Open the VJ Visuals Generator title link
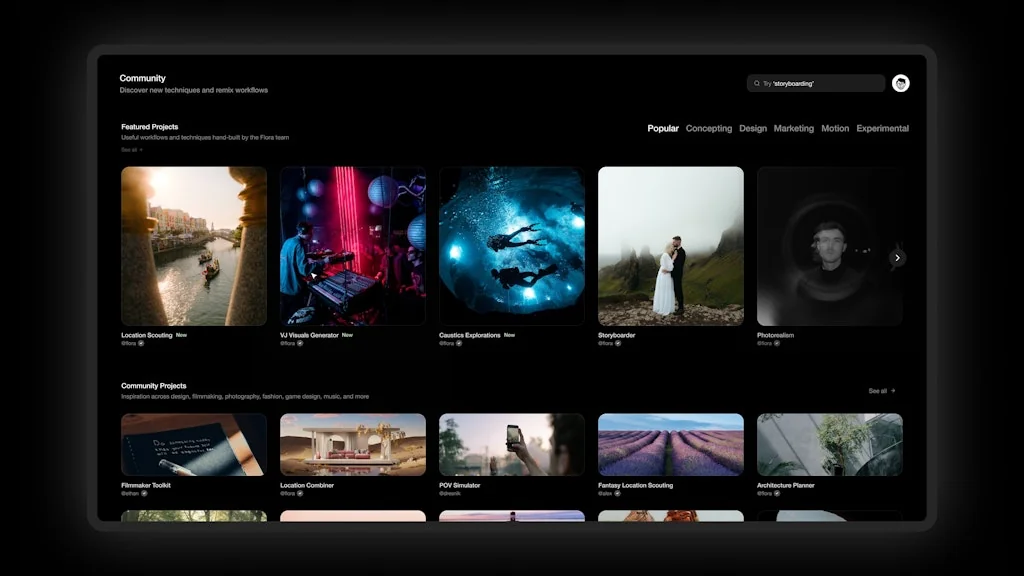Image resolution: width=1024 pixels, height=576 pixels. [309, 335]
